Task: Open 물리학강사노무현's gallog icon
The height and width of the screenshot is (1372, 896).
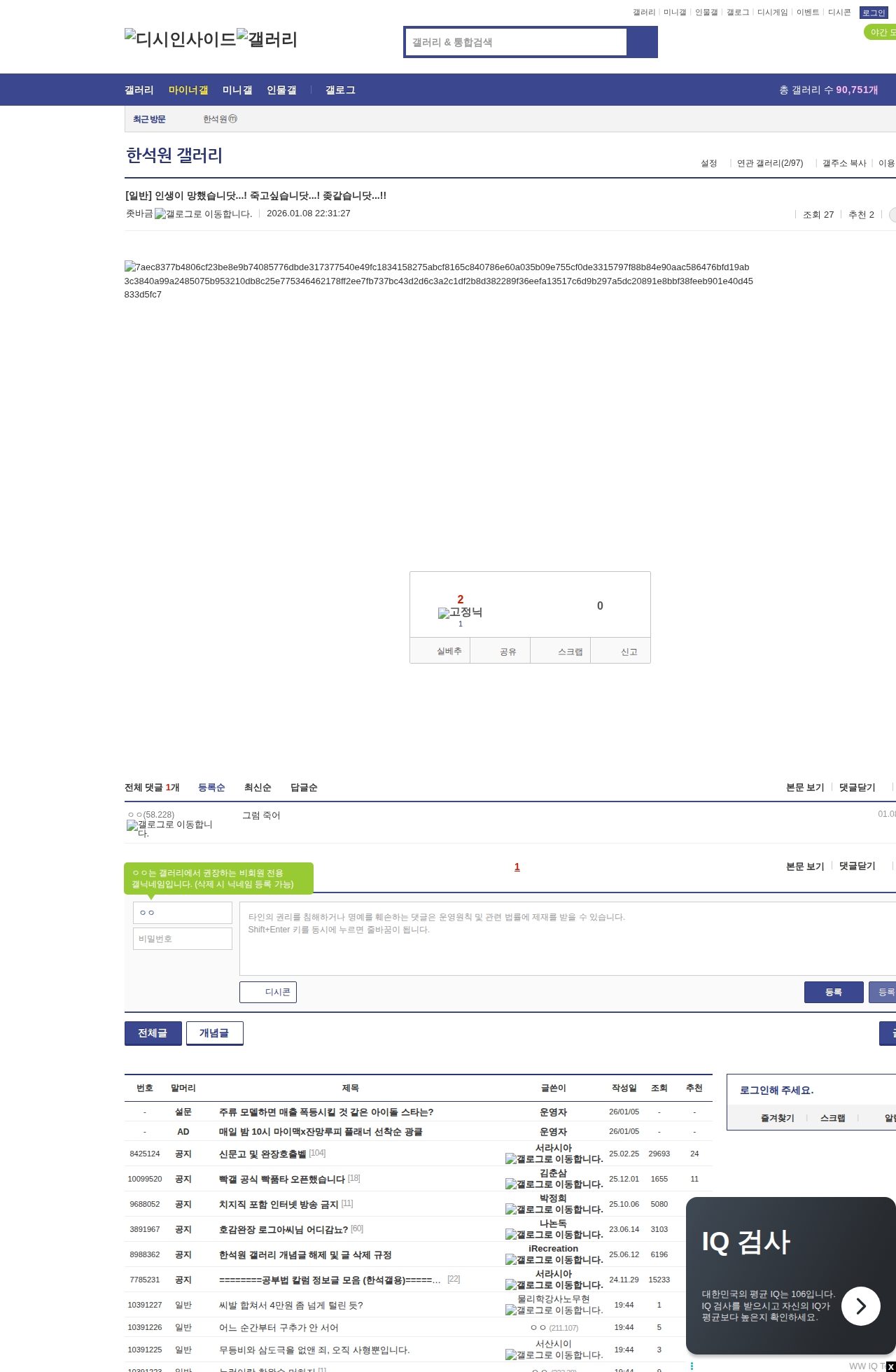Action: tap(554, 1310)
